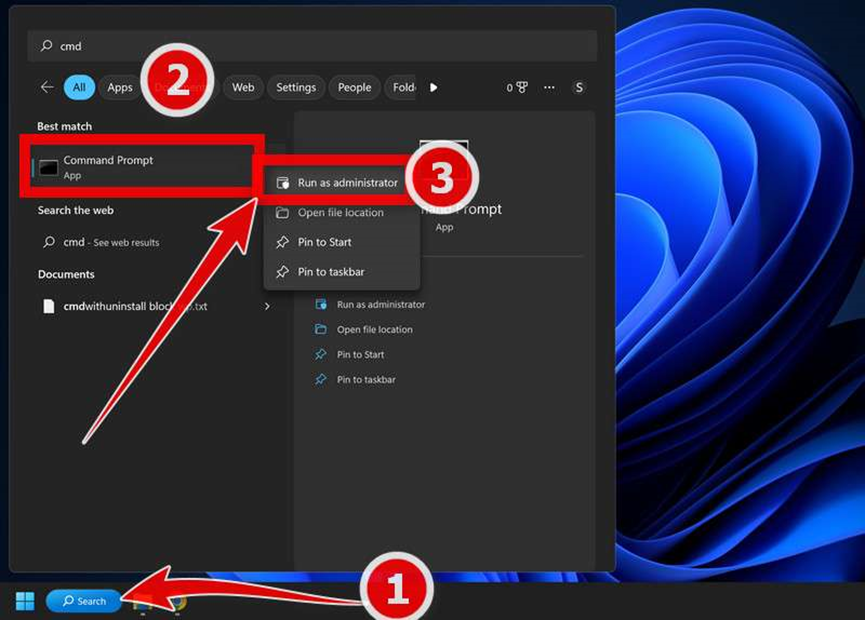Click the folder icon in details pane
The width and height of the screenshot is (865, 620).
coord(321,329)
